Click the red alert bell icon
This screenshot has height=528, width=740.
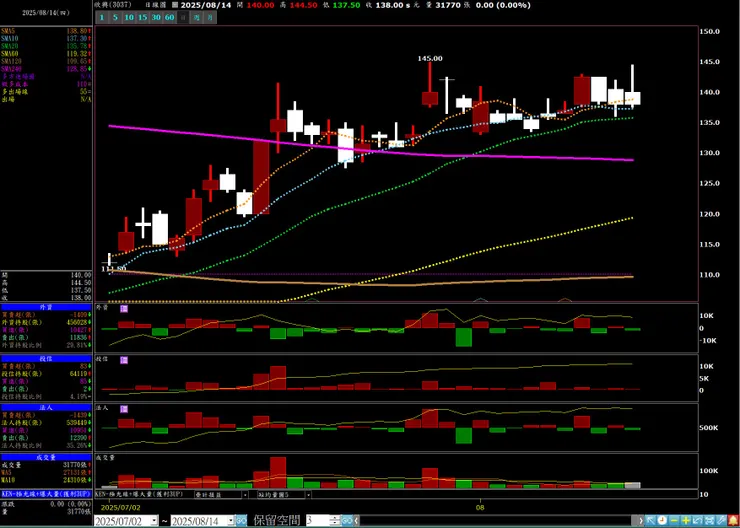click(733, 520)
